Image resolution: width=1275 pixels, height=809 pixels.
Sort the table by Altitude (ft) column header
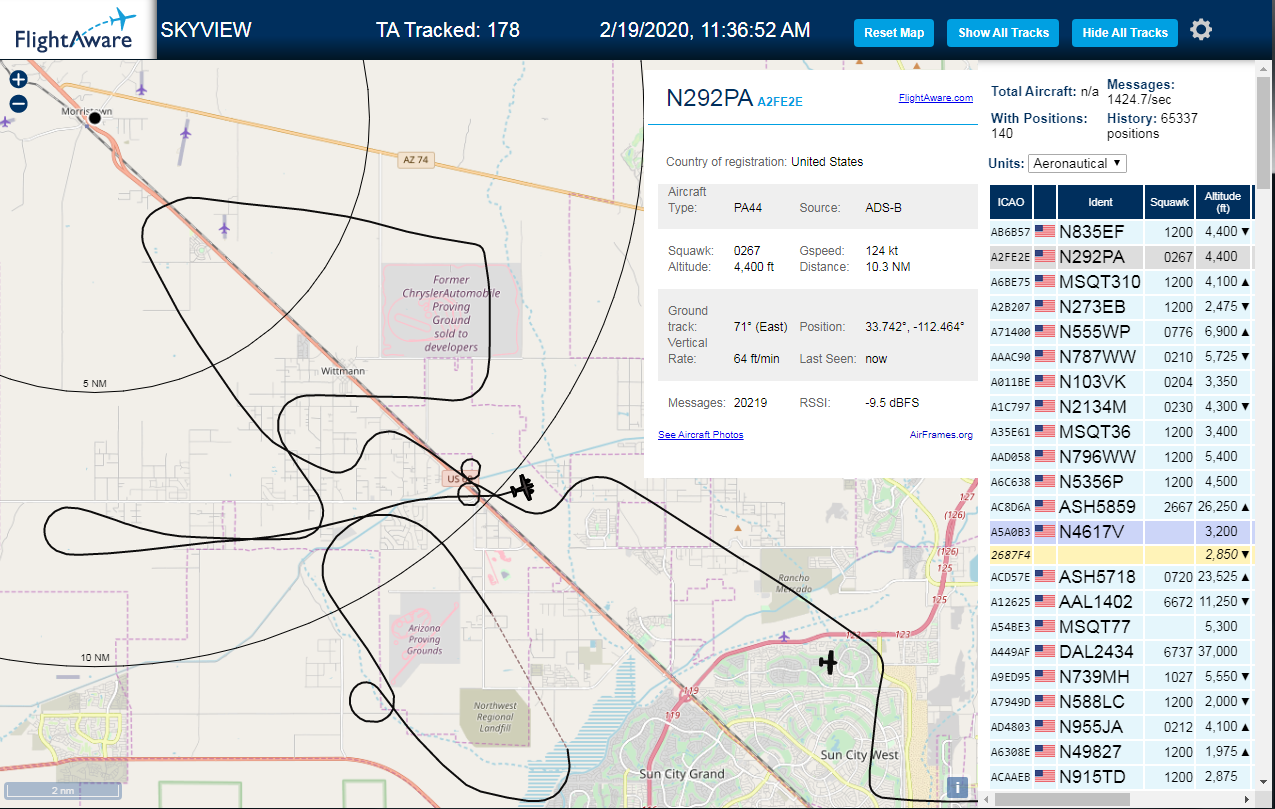click(x=1223, y=202)
